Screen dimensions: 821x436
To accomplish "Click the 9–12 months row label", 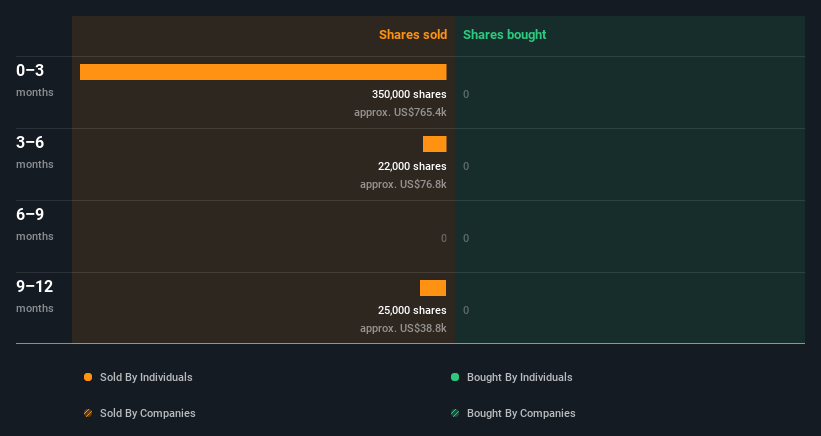I will (35, 296).
